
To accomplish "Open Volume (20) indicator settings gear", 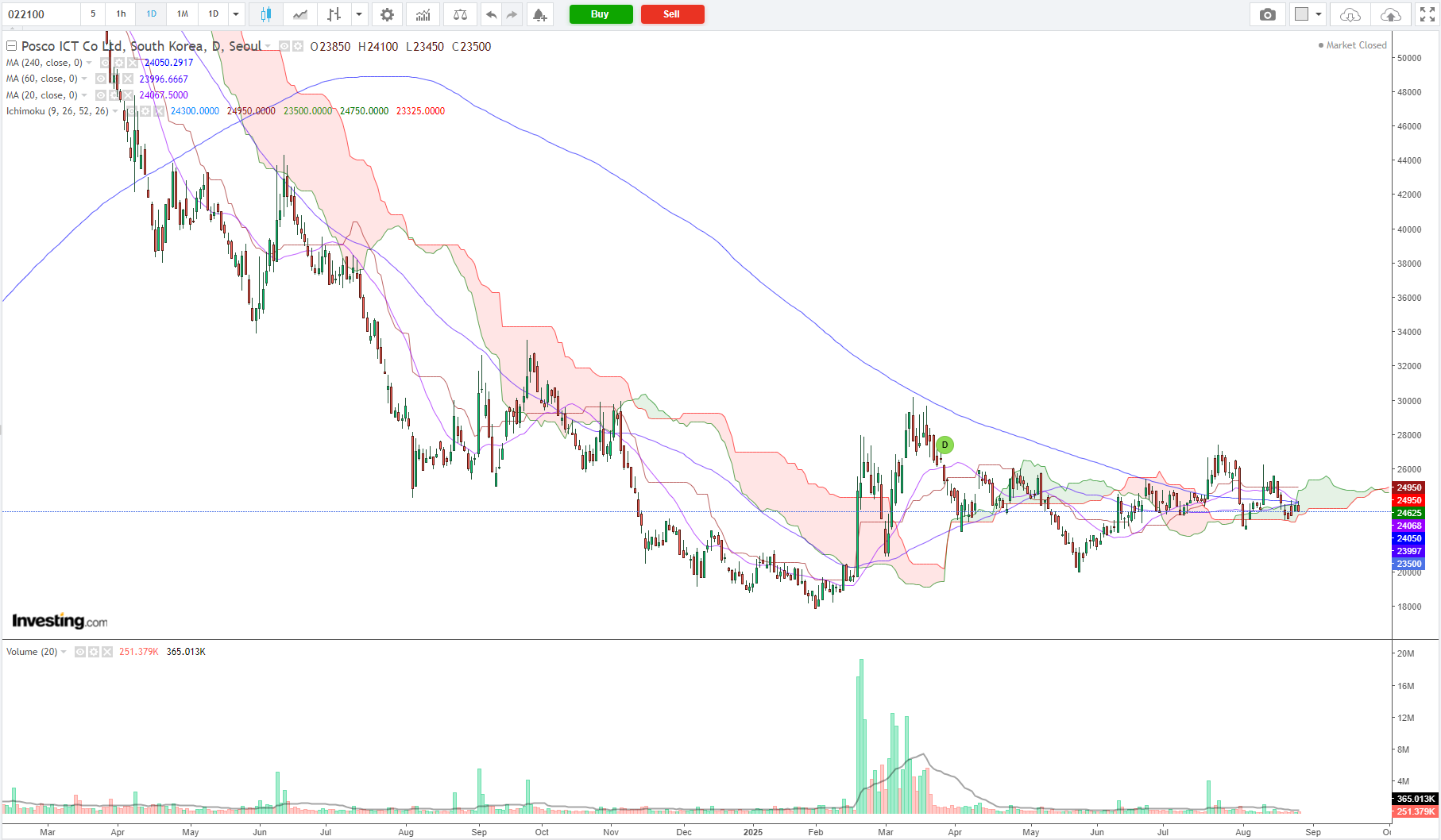I will [x=94, y=652].
